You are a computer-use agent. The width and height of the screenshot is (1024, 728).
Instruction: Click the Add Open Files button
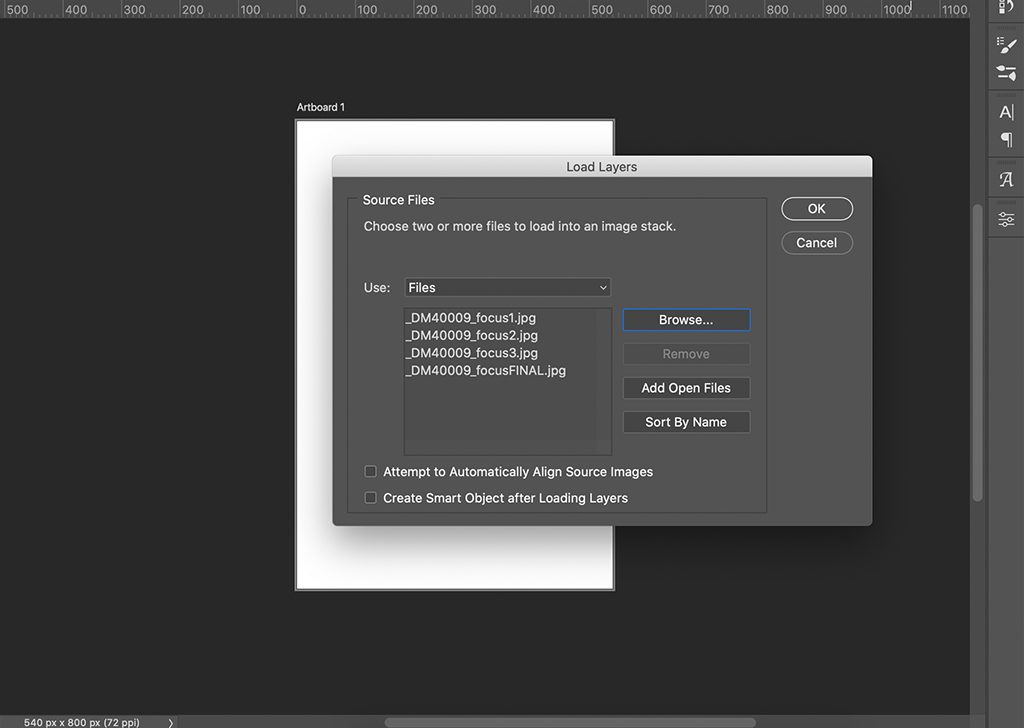[686, 388]
